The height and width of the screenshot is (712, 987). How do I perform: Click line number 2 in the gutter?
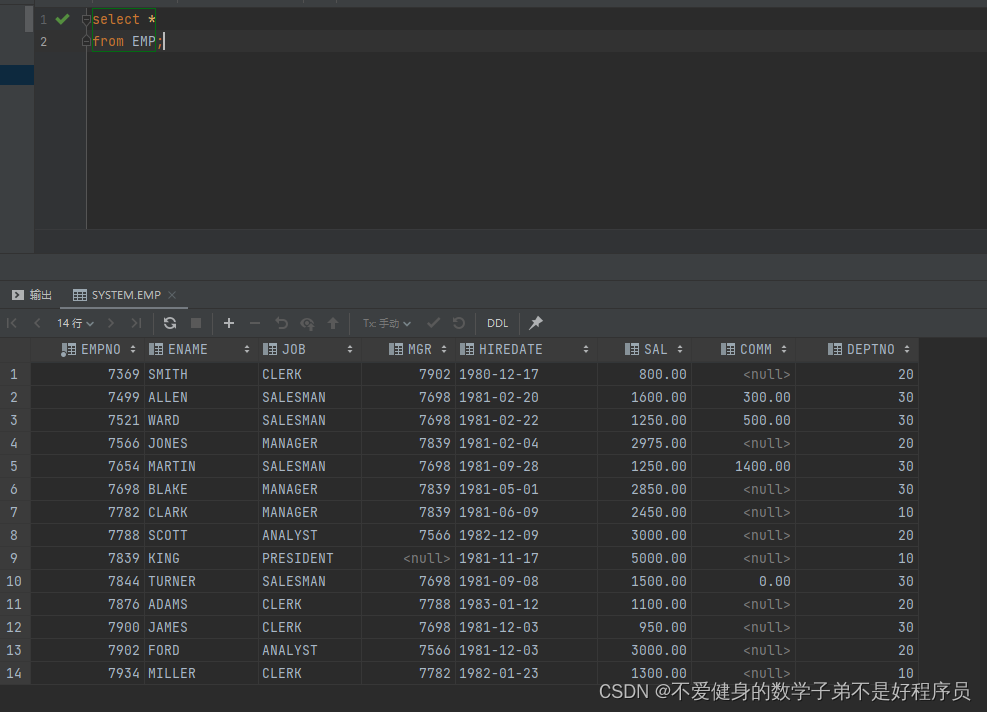[43, 42]
